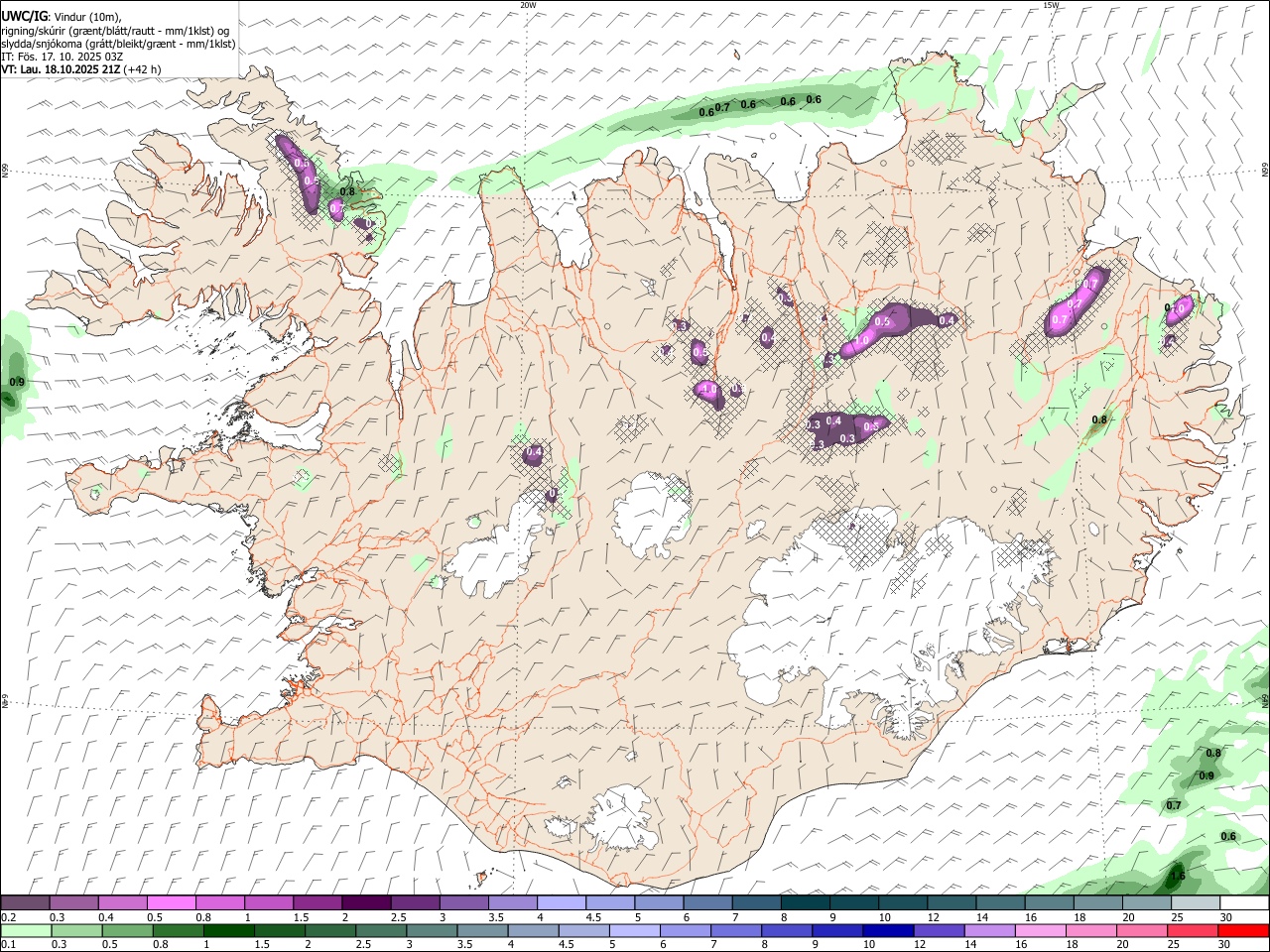
Task: Pick the dark teal 8 swatch in the snow legend
Action: coord(806,903)
